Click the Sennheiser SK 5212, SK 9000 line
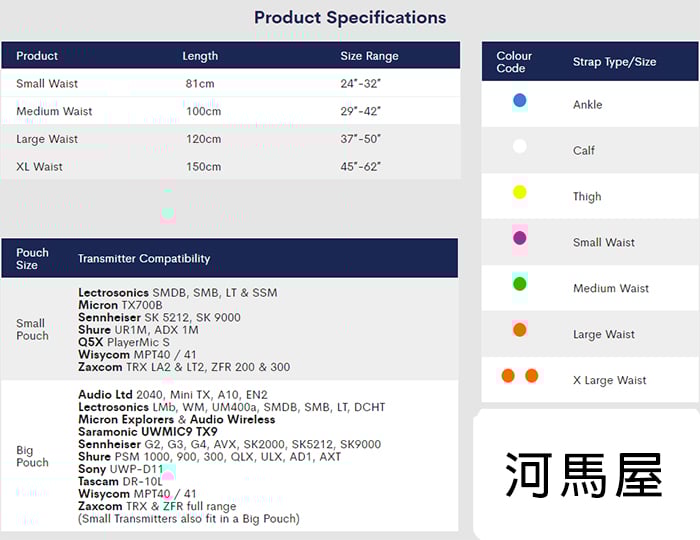The image size is (700, 540). click(159, 318)
